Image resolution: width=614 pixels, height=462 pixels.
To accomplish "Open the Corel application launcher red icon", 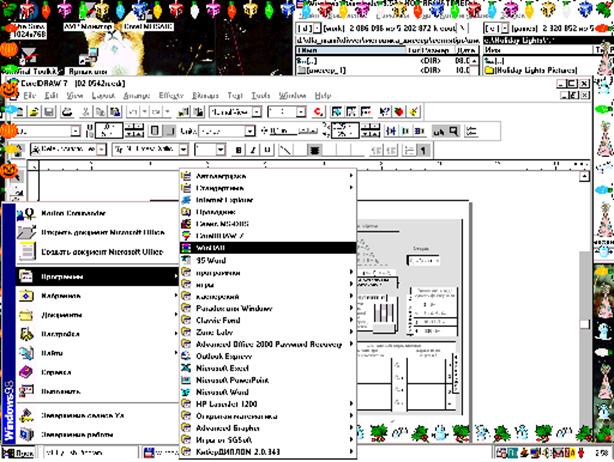I will (318, 112).
